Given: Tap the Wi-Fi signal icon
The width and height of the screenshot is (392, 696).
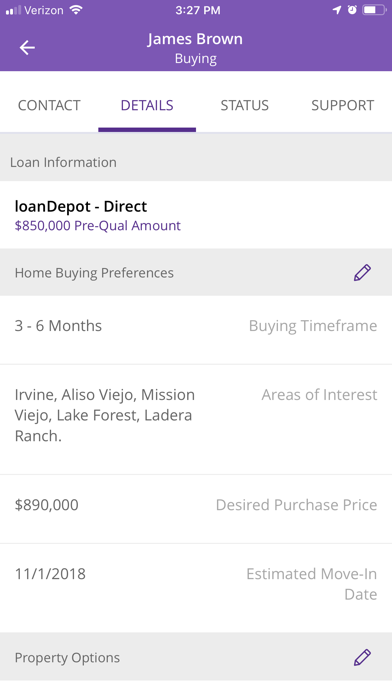Looking at the screenshot, I should pyautogui.click(x=76, y=10).
